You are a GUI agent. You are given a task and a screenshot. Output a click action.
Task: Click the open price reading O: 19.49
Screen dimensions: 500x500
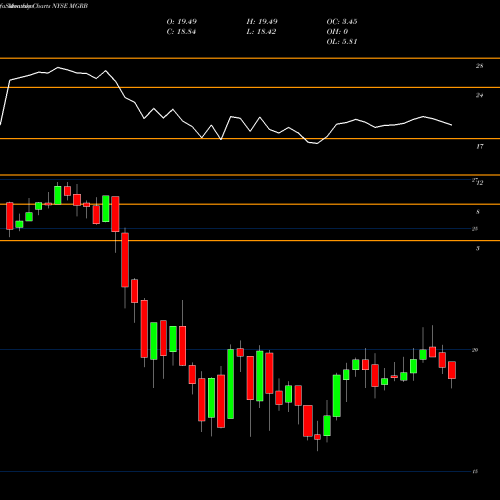coord(182,22)
